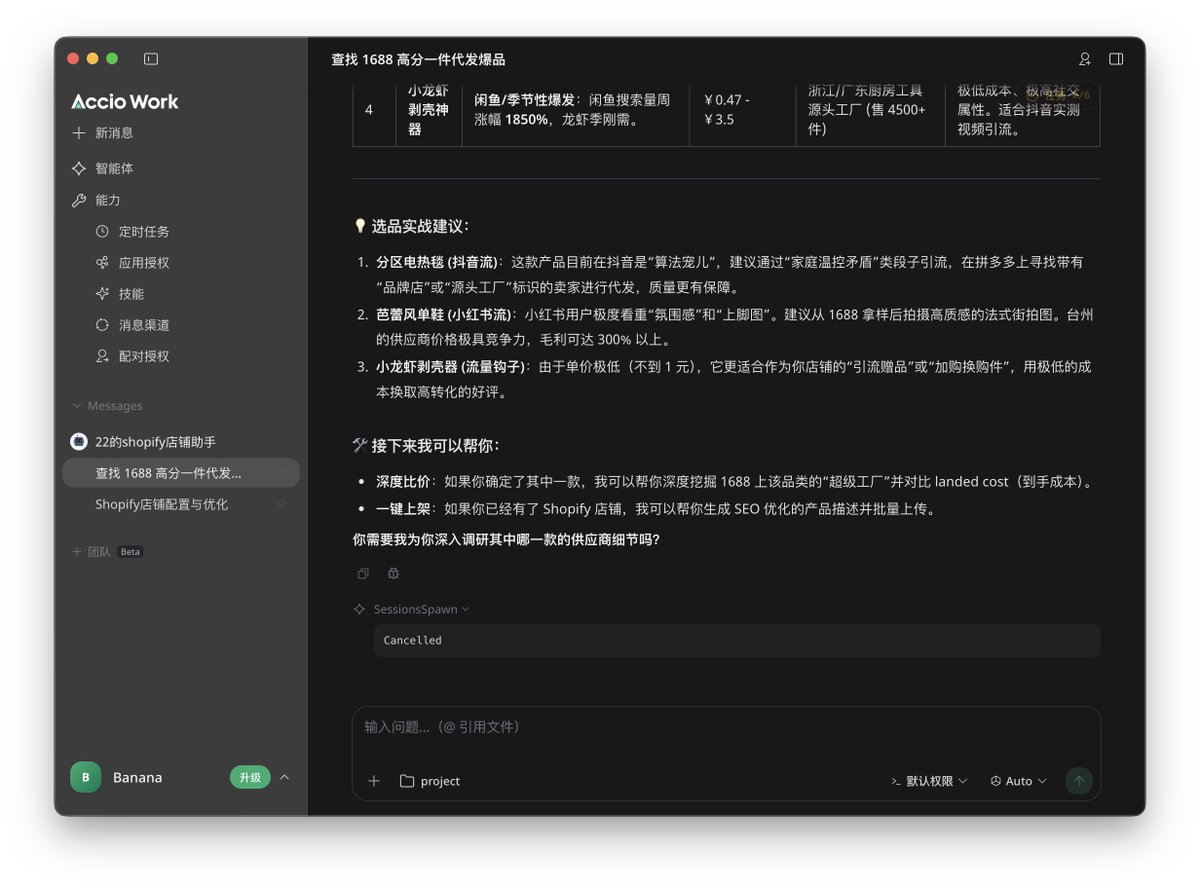Click the wrench icon beside 能力
The width and height of the screenshot is (1200, 888).
coord(79,200)
